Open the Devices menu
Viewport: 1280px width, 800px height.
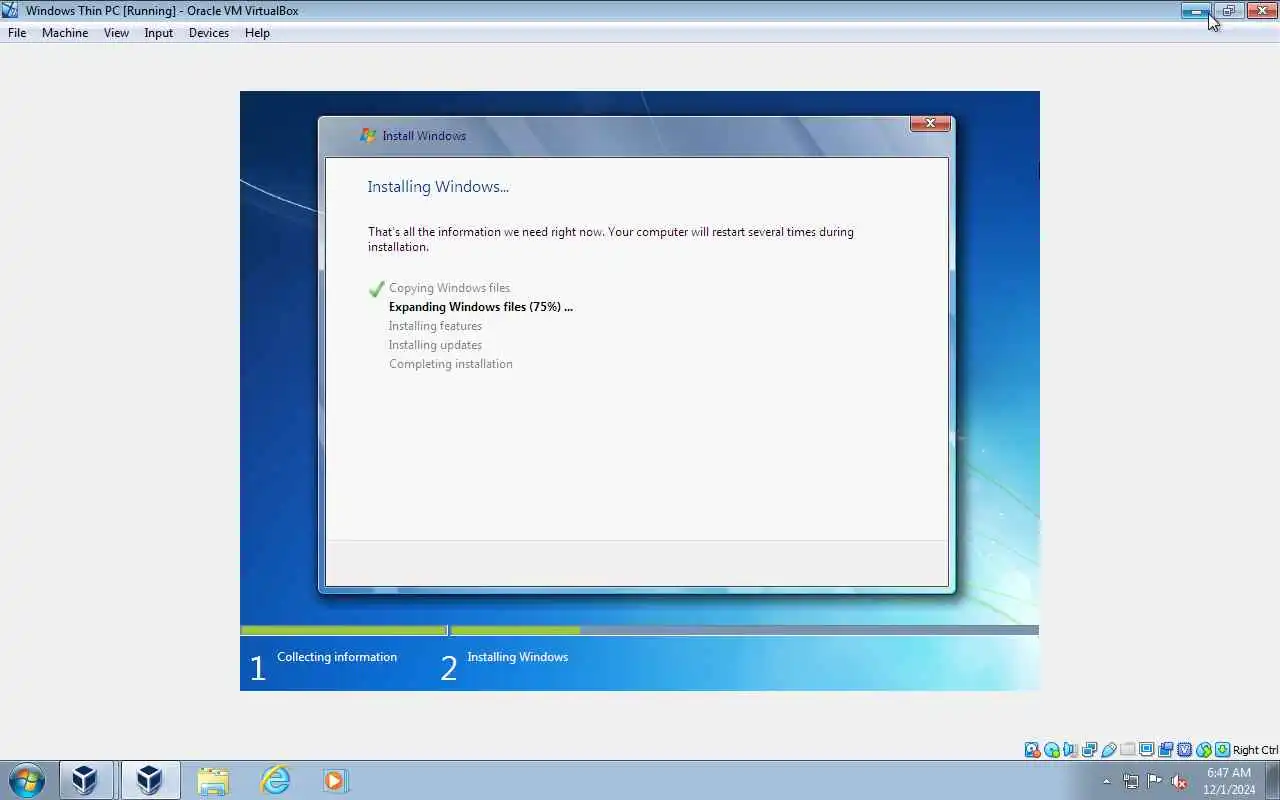pyautogui.click(x=208, y=33)
